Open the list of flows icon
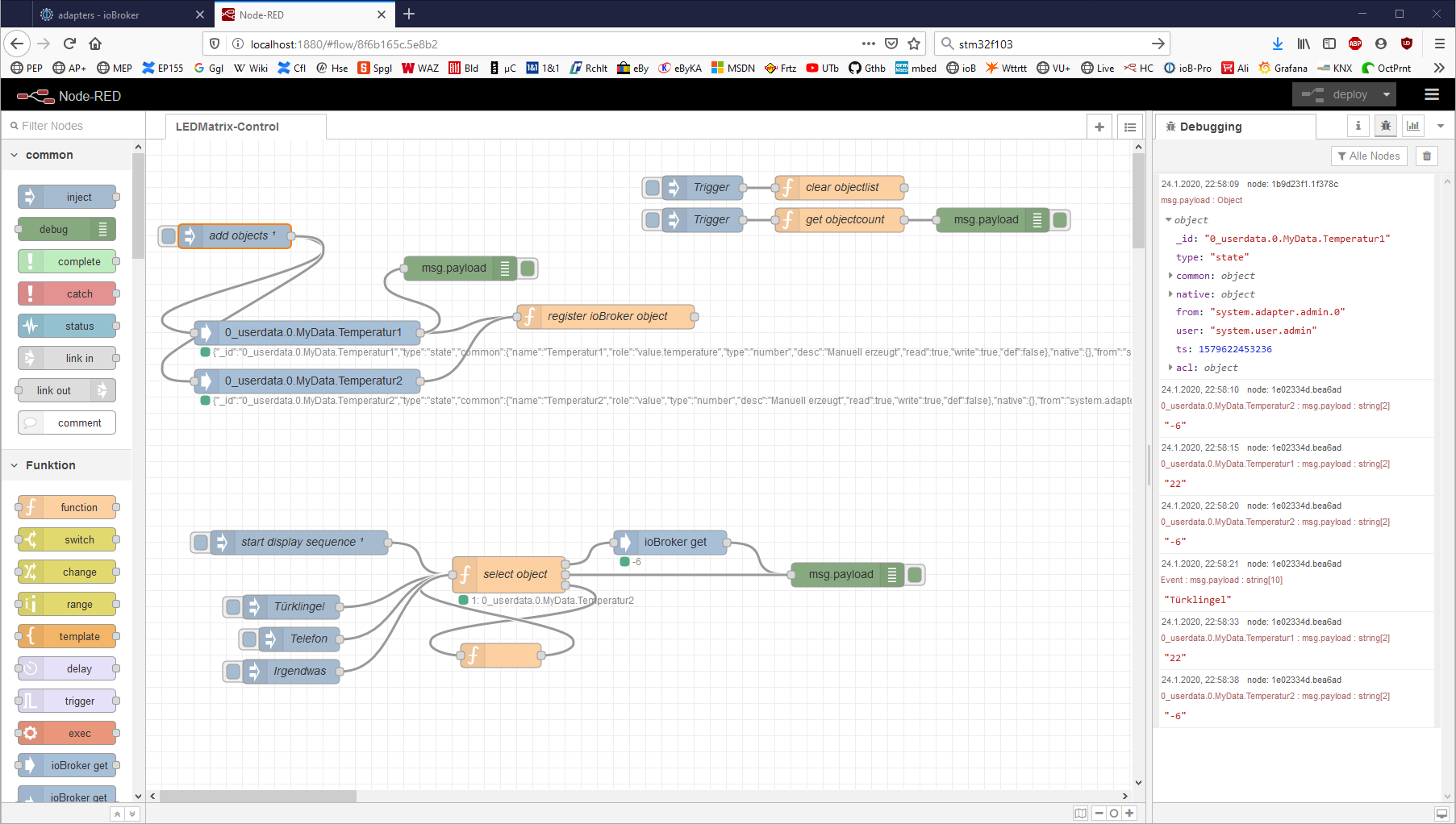Image resolution: width=1456 pixels, height=824 pixels. coord(1130,127)
